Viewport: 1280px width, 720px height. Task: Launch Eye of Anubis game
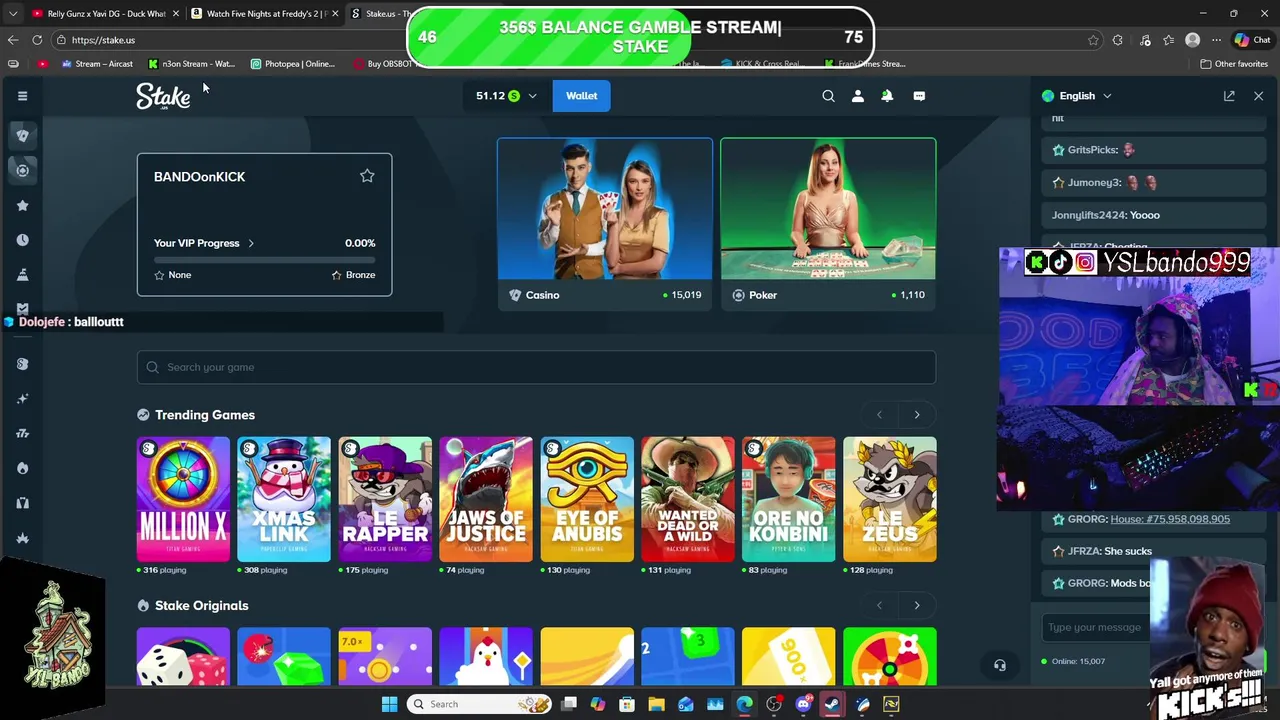pos(587,499)
